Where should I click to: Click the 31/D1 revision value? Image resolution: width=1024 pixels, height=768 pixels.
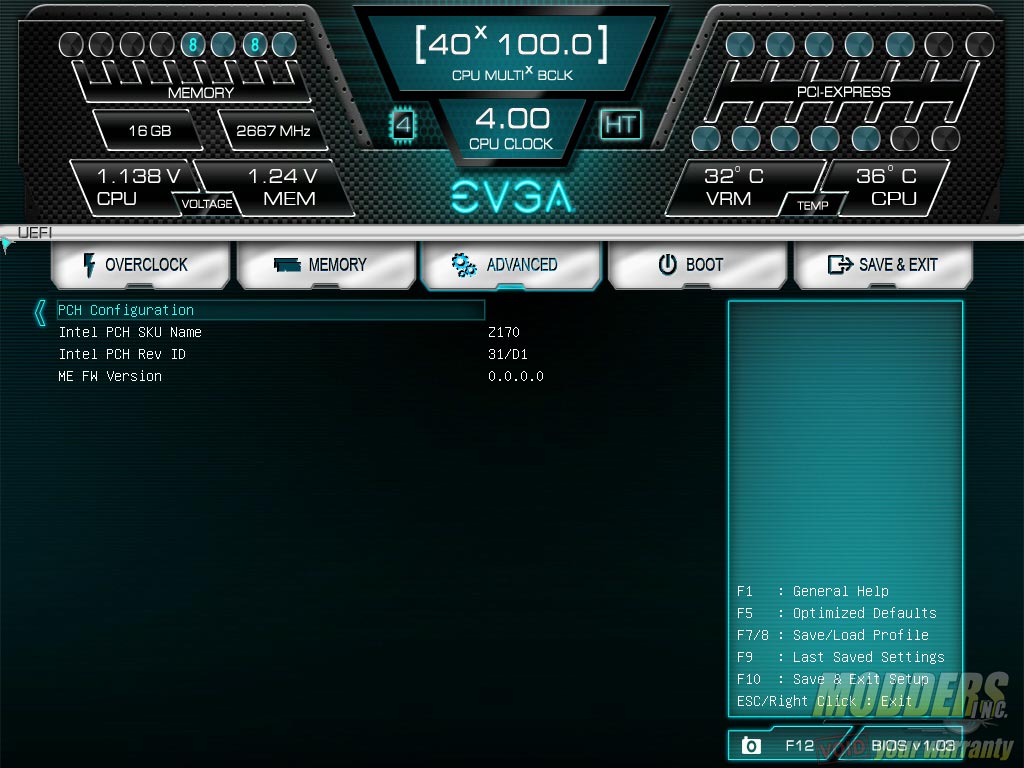coord(507,355)
